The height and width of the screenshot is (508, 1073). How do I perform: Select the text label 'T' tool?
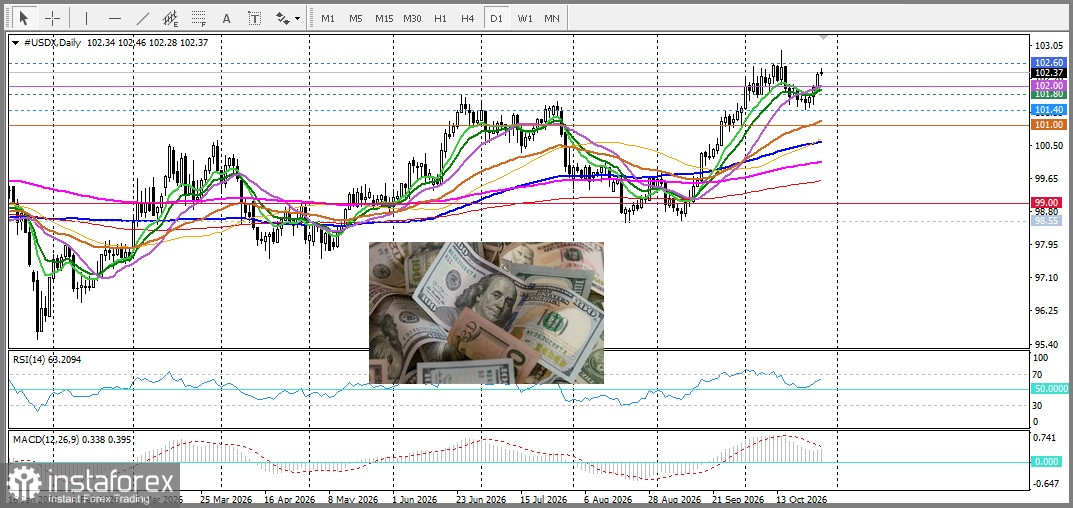[255, 18]
